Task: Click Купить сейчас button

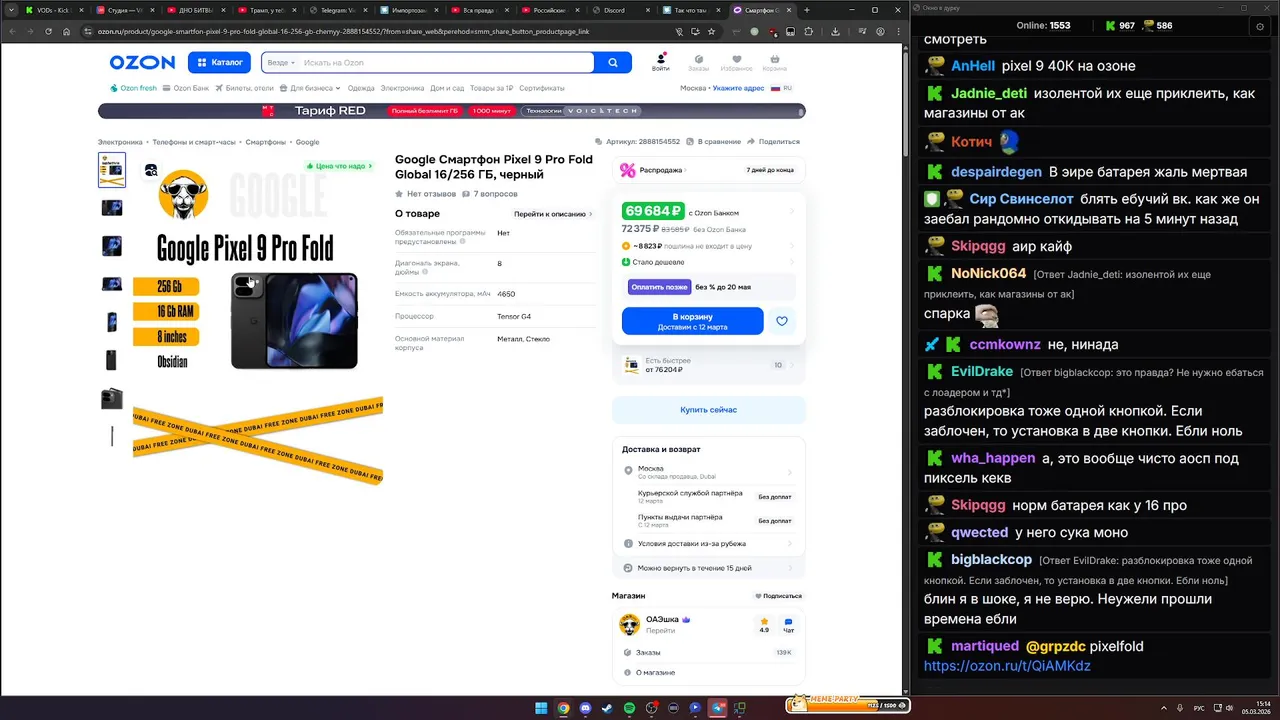Action: pyautogui.click(x=709, y=410)
